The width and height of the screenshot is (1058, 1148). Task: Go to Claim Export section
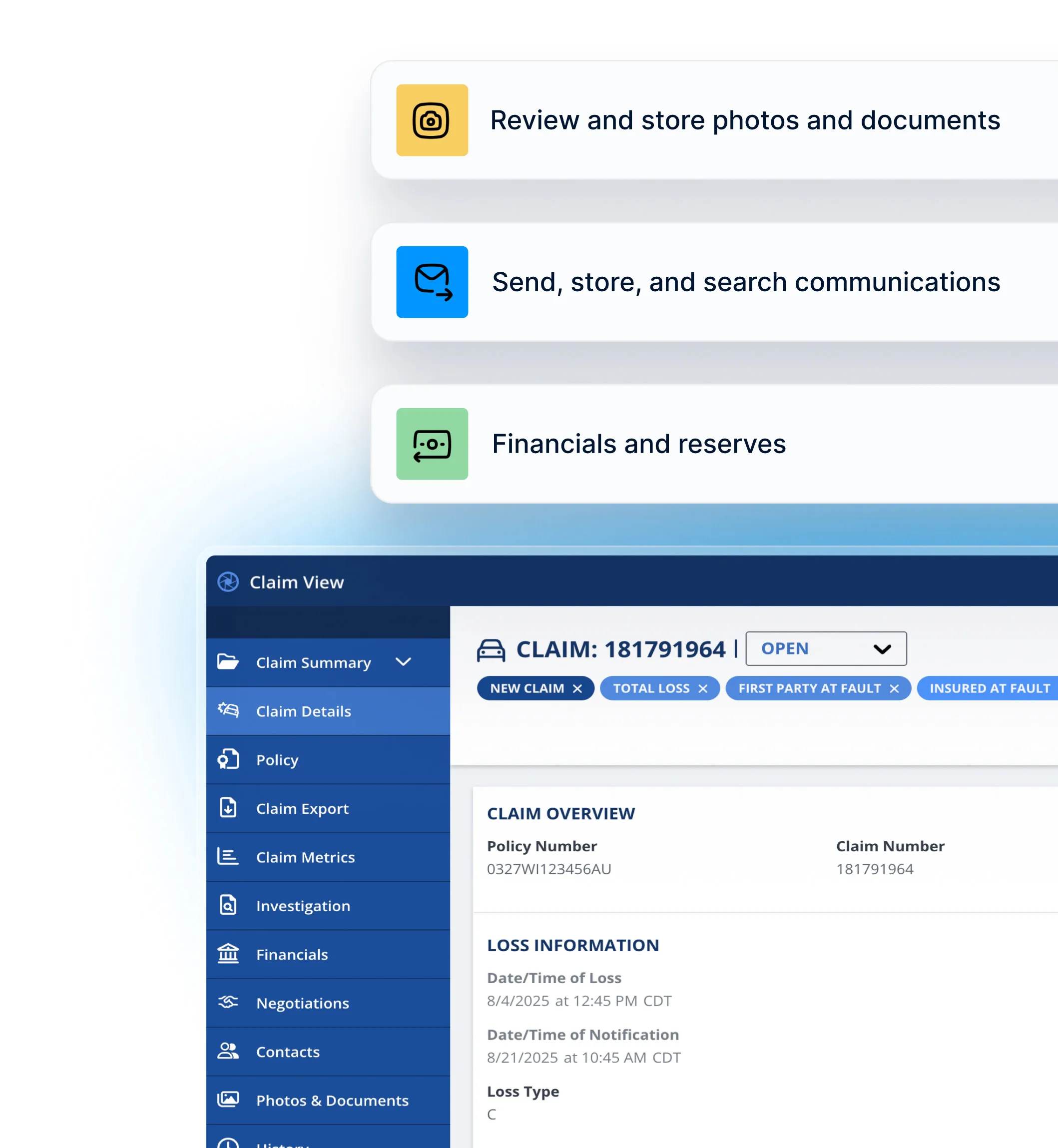coord(302,808)
